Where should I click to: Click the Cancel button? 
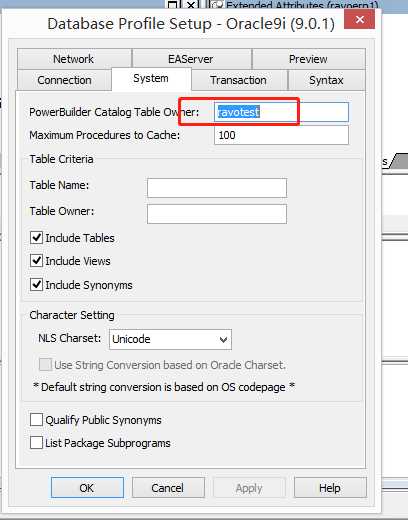(x=168, y=488)
